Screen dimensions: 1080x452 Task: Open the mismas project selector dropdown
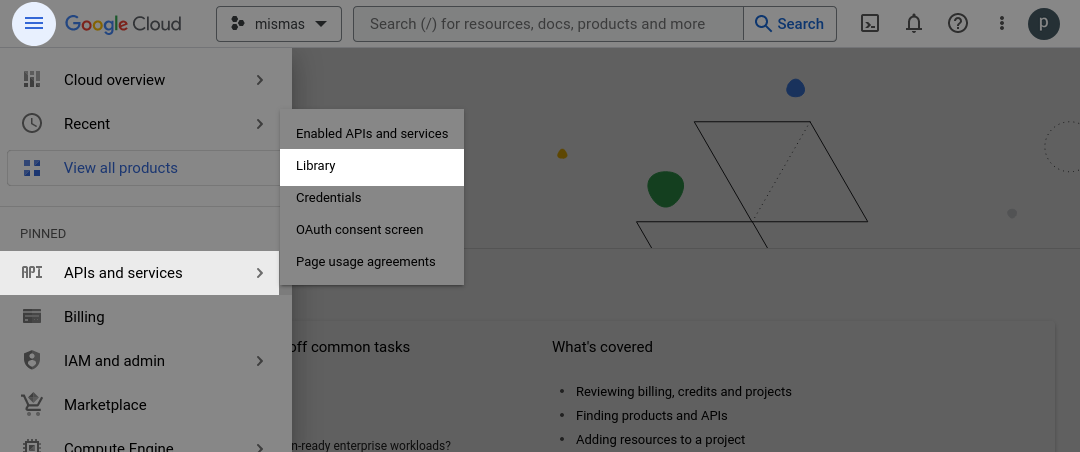(279, 24)
